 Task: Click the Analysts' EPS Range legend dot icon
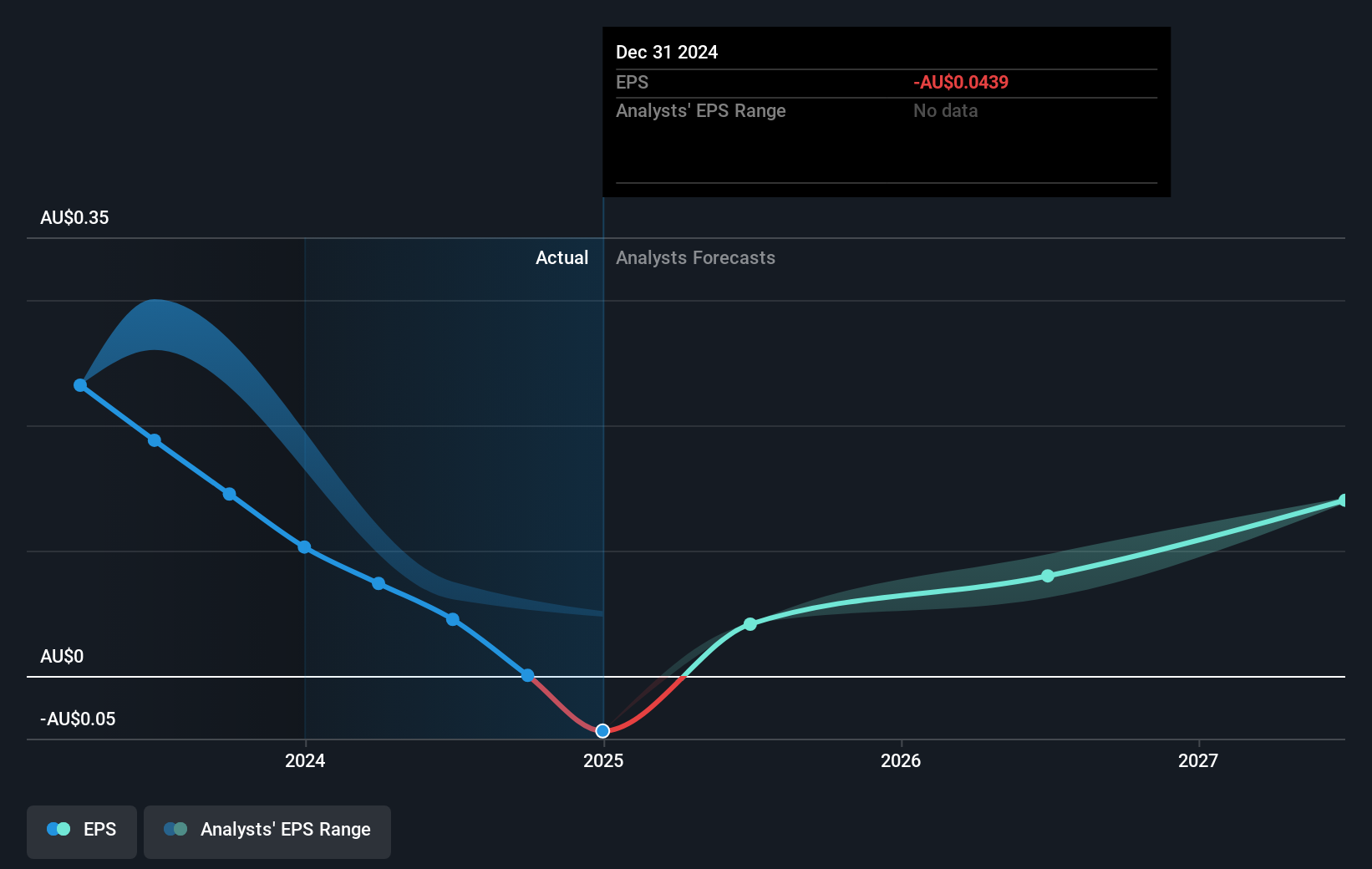[175, 829]
